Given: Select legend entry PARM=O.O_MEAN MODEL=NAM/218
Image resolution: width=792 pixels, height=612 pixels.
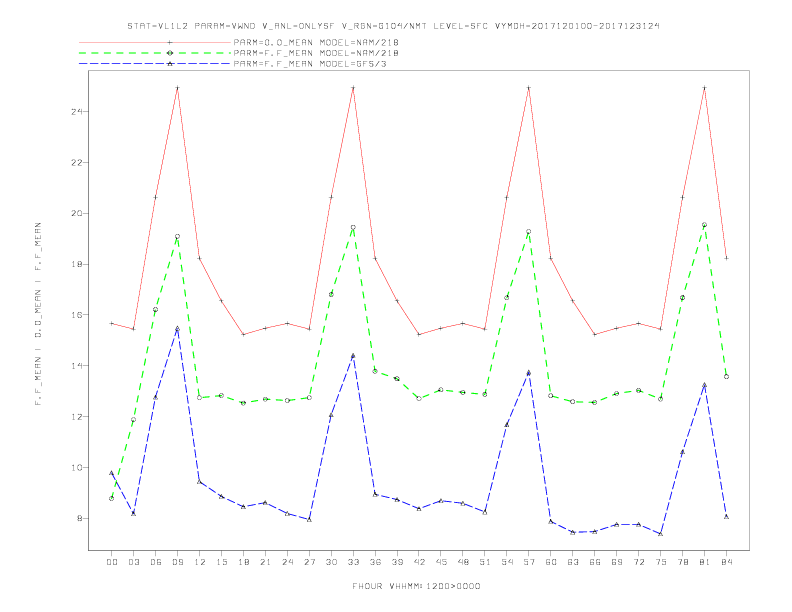Looking at the screenshot, I should [316, 42].
